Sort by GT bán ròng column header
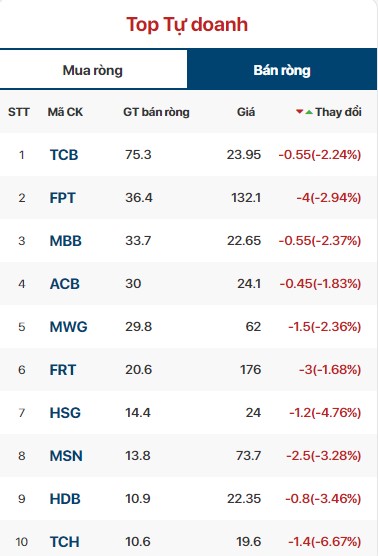Screen dimensions: 378x556 [x=156, y=112]
